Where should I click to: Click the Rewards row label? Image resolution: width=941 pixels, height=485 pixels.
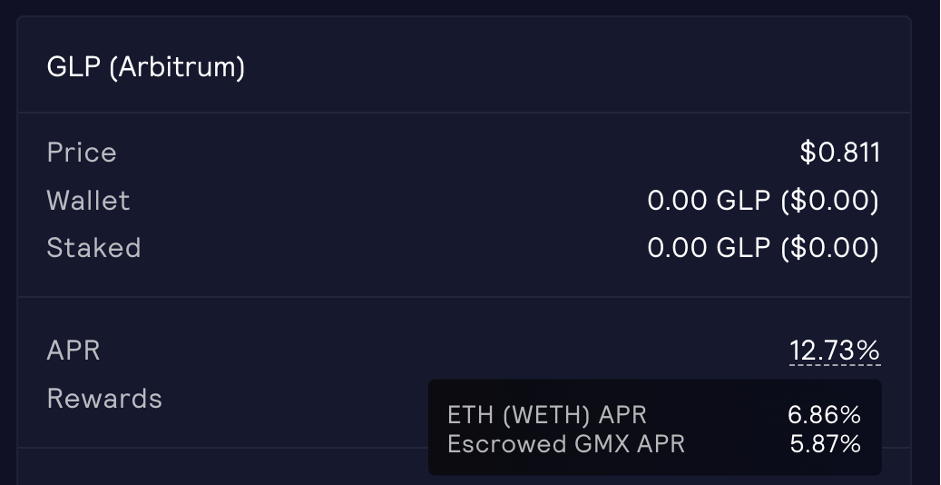[104, 399]
